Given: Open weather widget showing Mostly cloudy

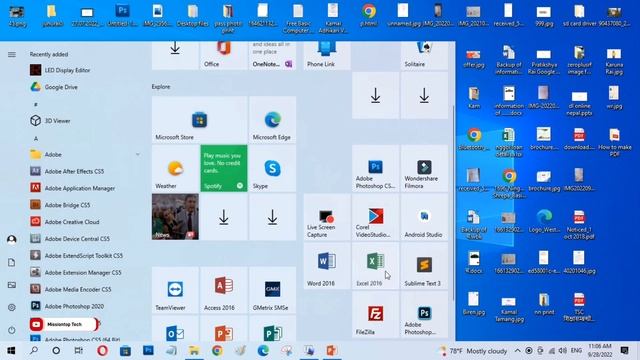Looking at the screenshot, I should coord(472,351).
